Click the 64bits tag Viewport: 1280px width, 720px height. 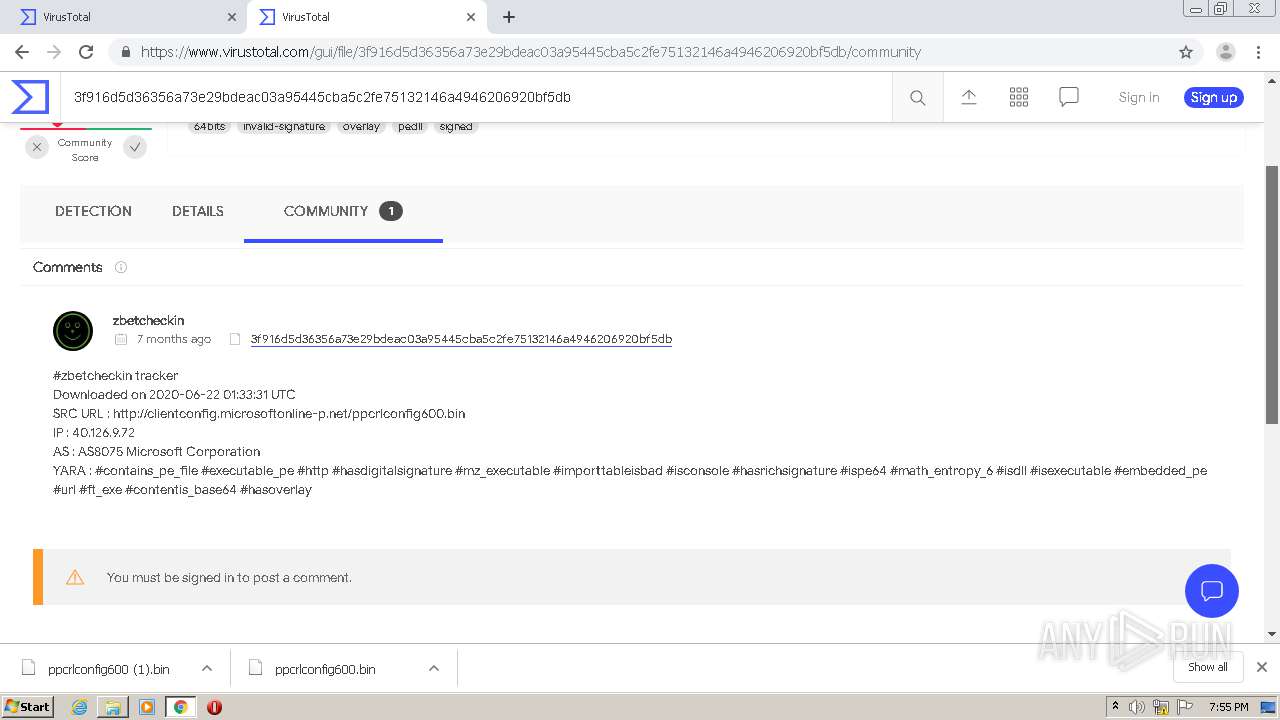[210, 127]
